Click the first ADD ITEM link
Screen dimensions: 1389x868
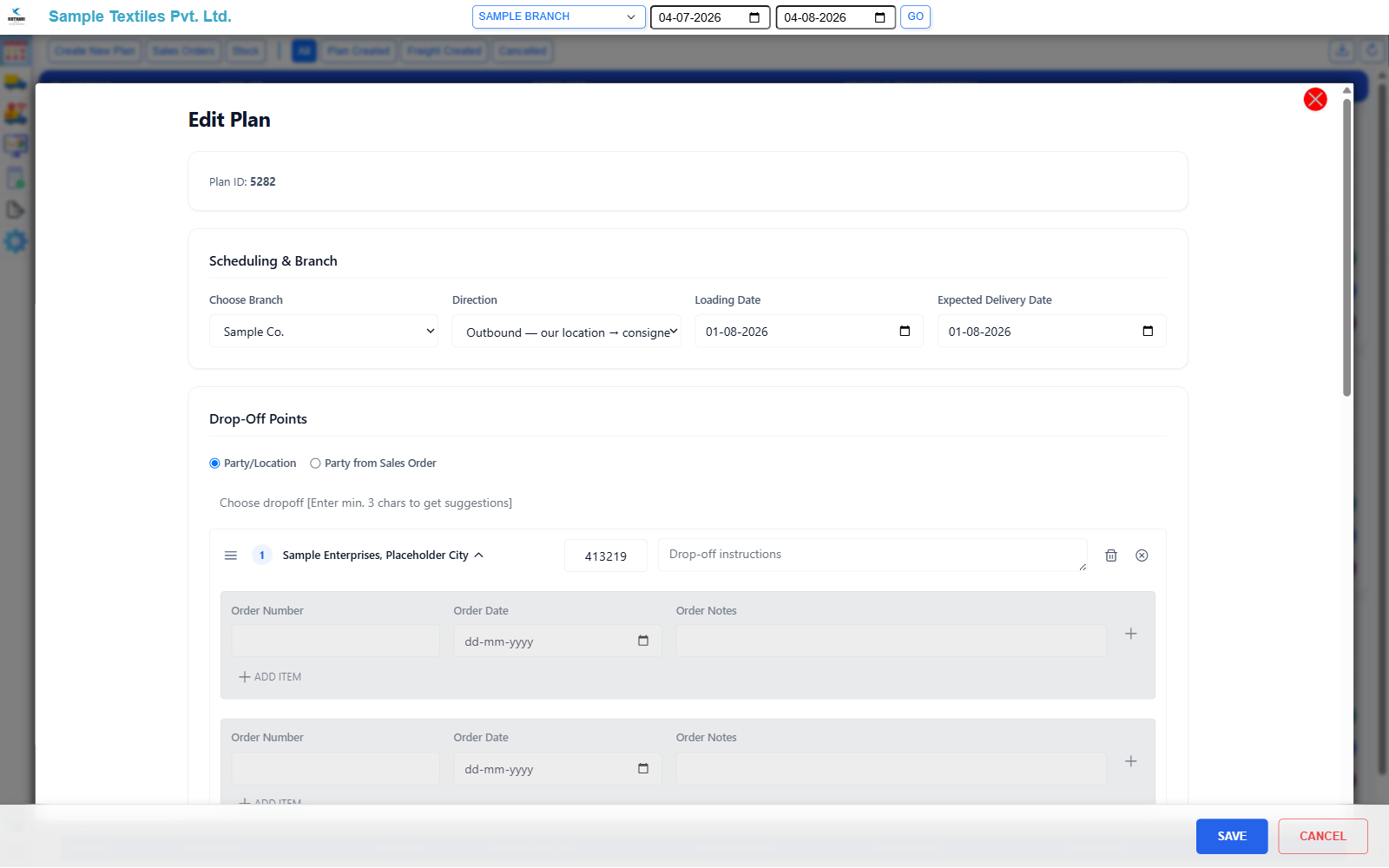pyautogui.click(x=270, y=677)
